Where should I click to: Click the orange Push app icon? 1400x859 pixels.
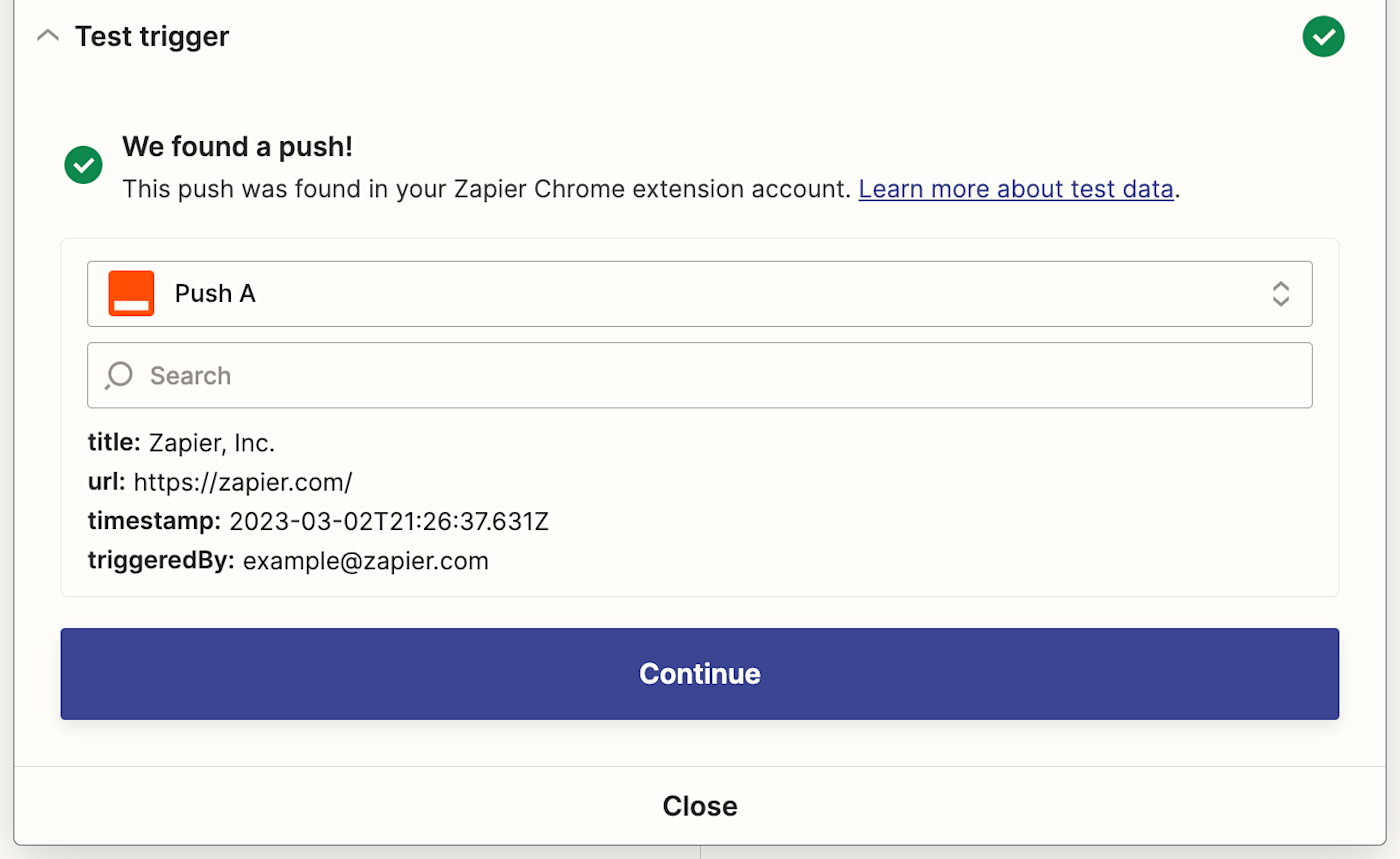tap(131, 293)
